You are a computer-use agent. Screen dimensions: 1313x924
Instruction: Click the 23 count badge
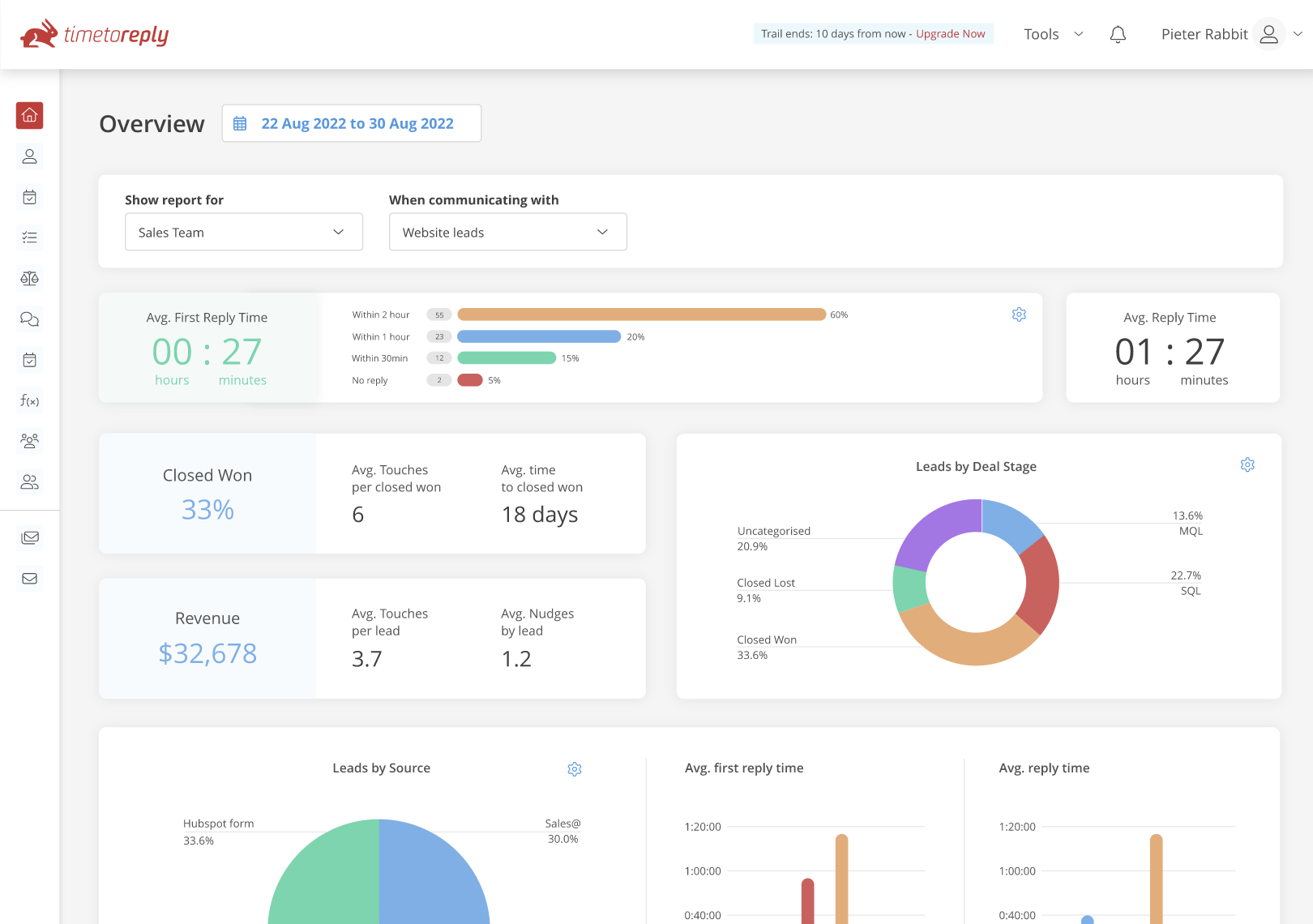click(439, 336)
